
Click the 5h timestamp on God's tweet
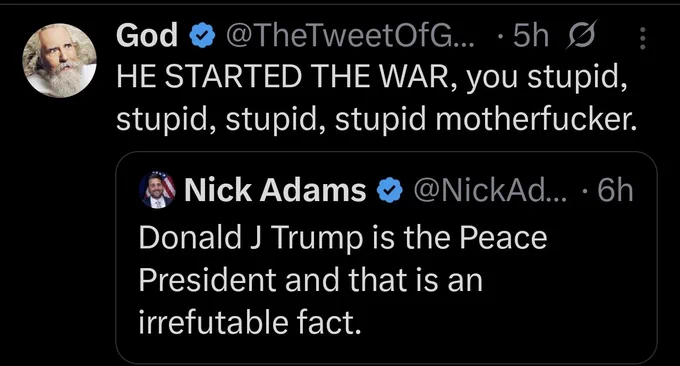click(x=530, y=36)
